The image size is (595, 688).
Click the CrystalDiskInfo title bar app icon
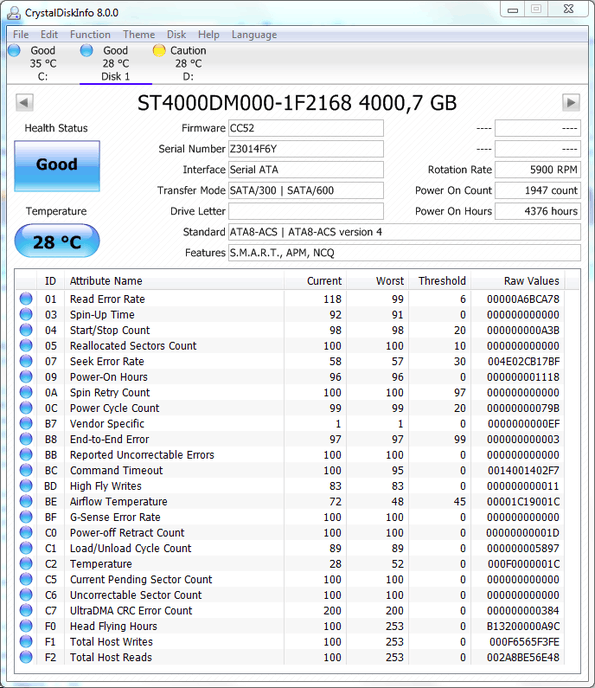pyautogui.click(x=14, y=13)
